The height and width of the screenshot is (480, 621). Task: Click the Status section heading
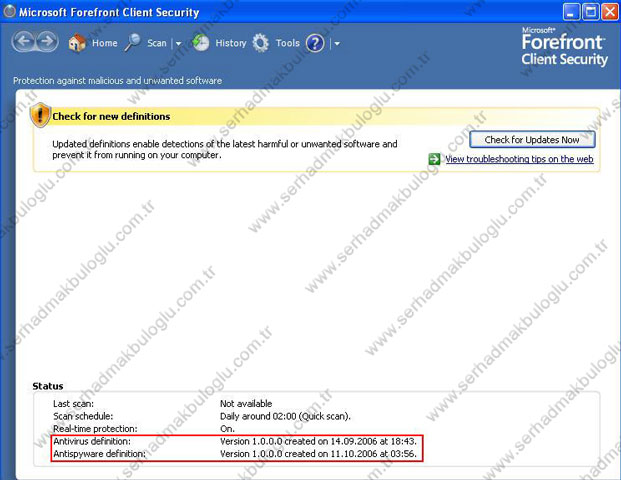click(x=48, y=386)
